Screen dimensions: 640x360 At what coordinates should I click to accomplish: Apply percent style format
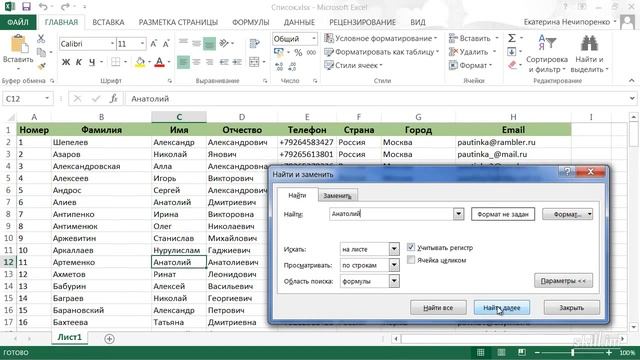click(298, 53)
